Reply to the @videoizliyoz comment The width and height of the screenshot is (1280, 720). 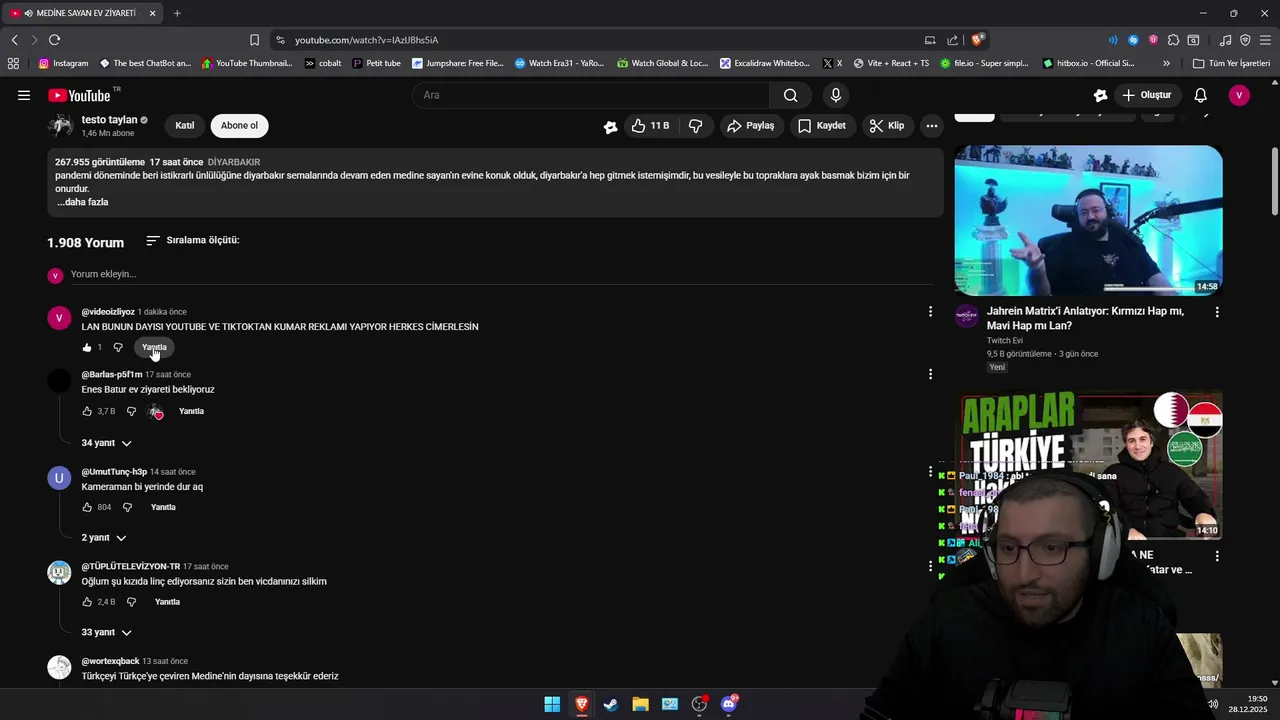[154, 347]
